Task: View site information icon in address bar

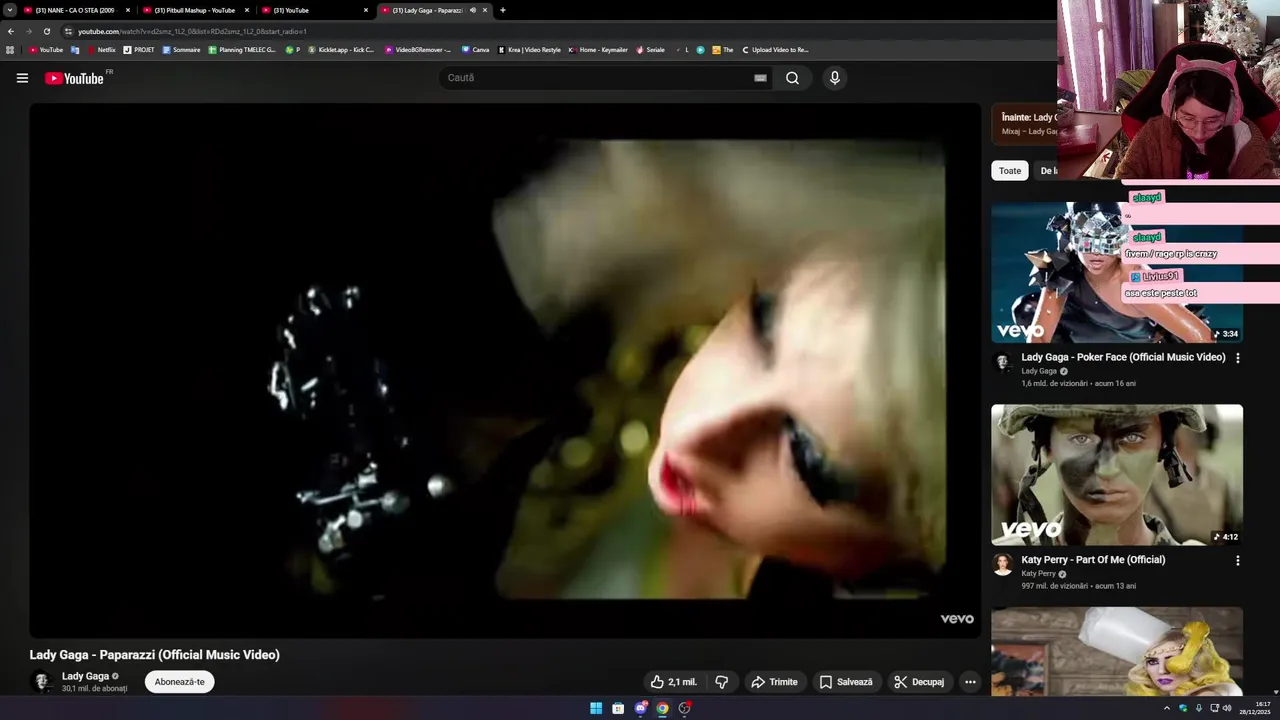Action: coord(68,31)
